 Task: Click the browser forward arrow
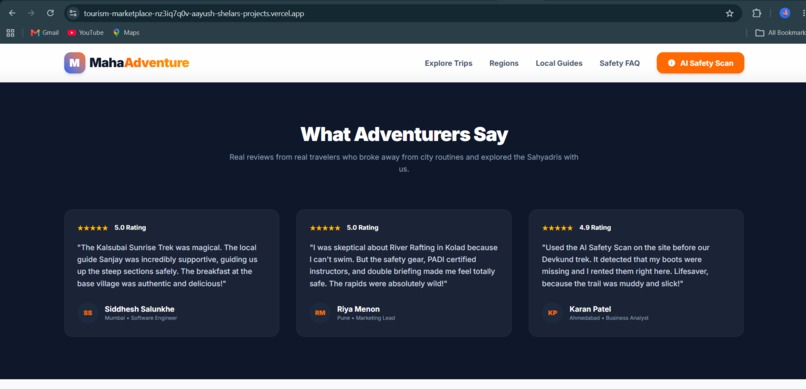coord(31,13)
